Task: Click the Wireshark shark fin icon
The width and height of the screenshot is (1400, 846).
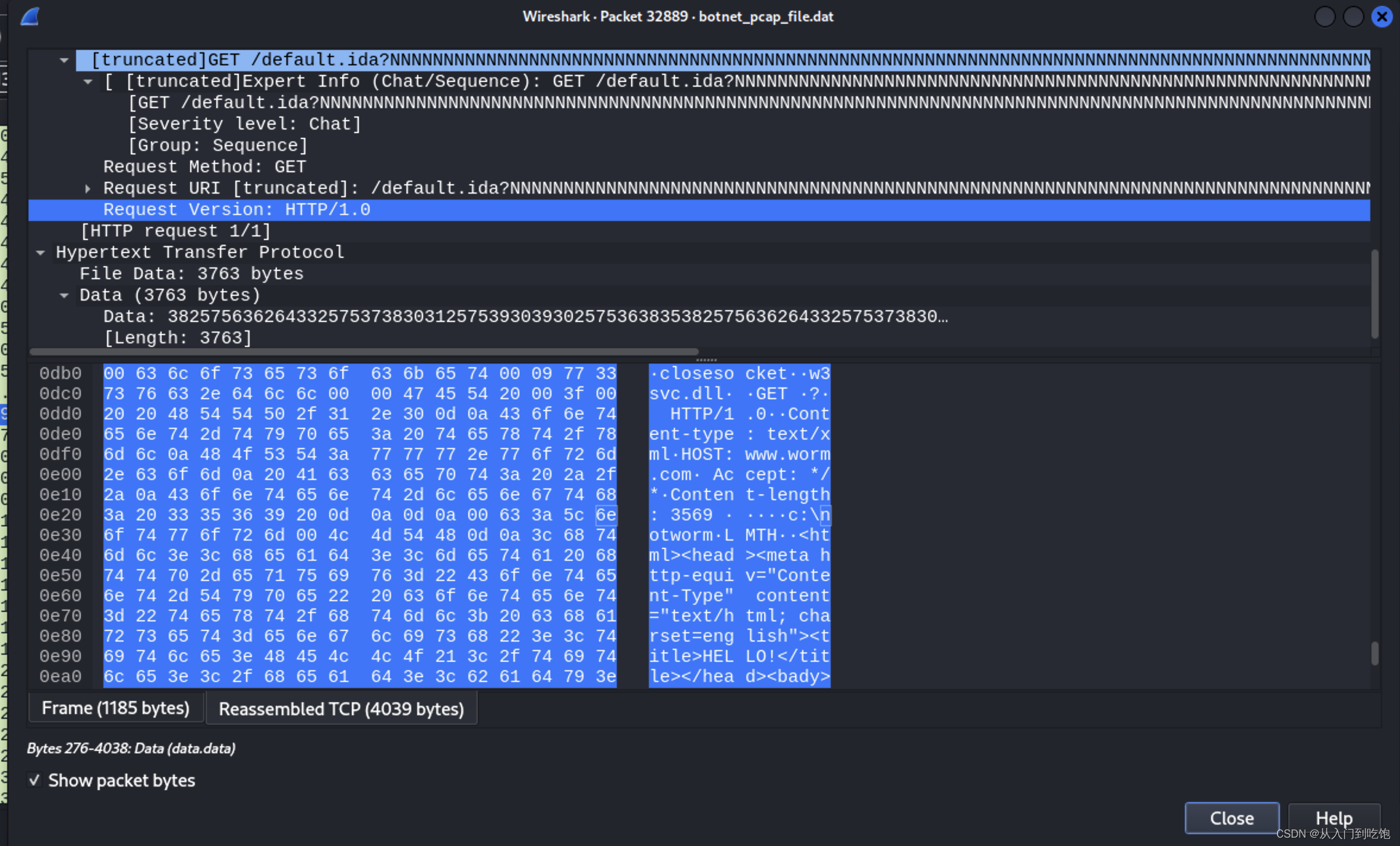Action: coord(30,17)
